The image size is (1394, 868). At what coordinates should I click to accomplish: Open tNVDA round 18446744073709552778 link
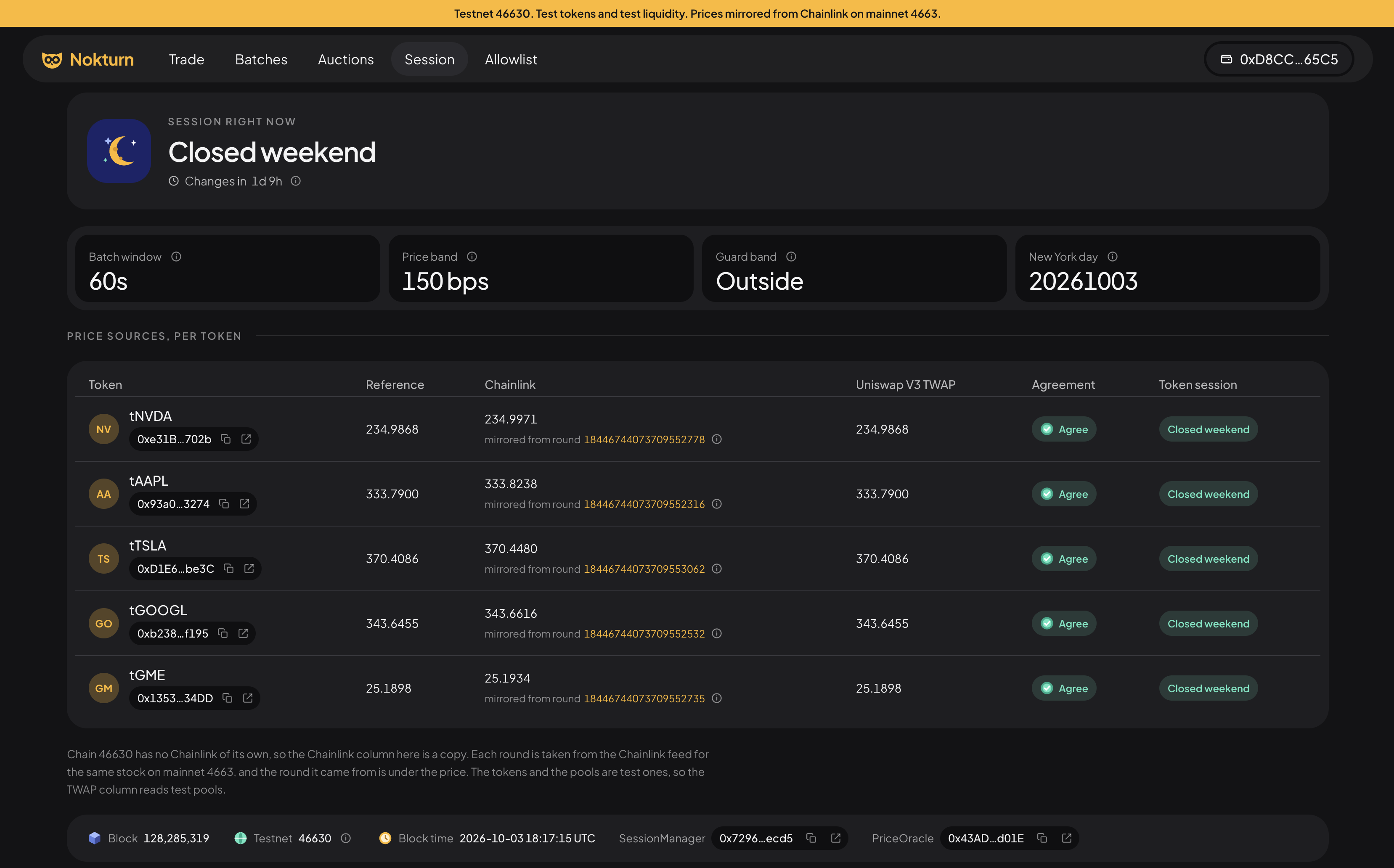coord(644,439)
